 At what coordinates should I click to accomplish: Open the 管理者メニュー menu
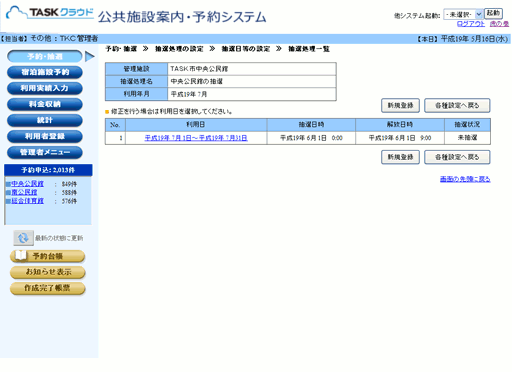(45, 152)
